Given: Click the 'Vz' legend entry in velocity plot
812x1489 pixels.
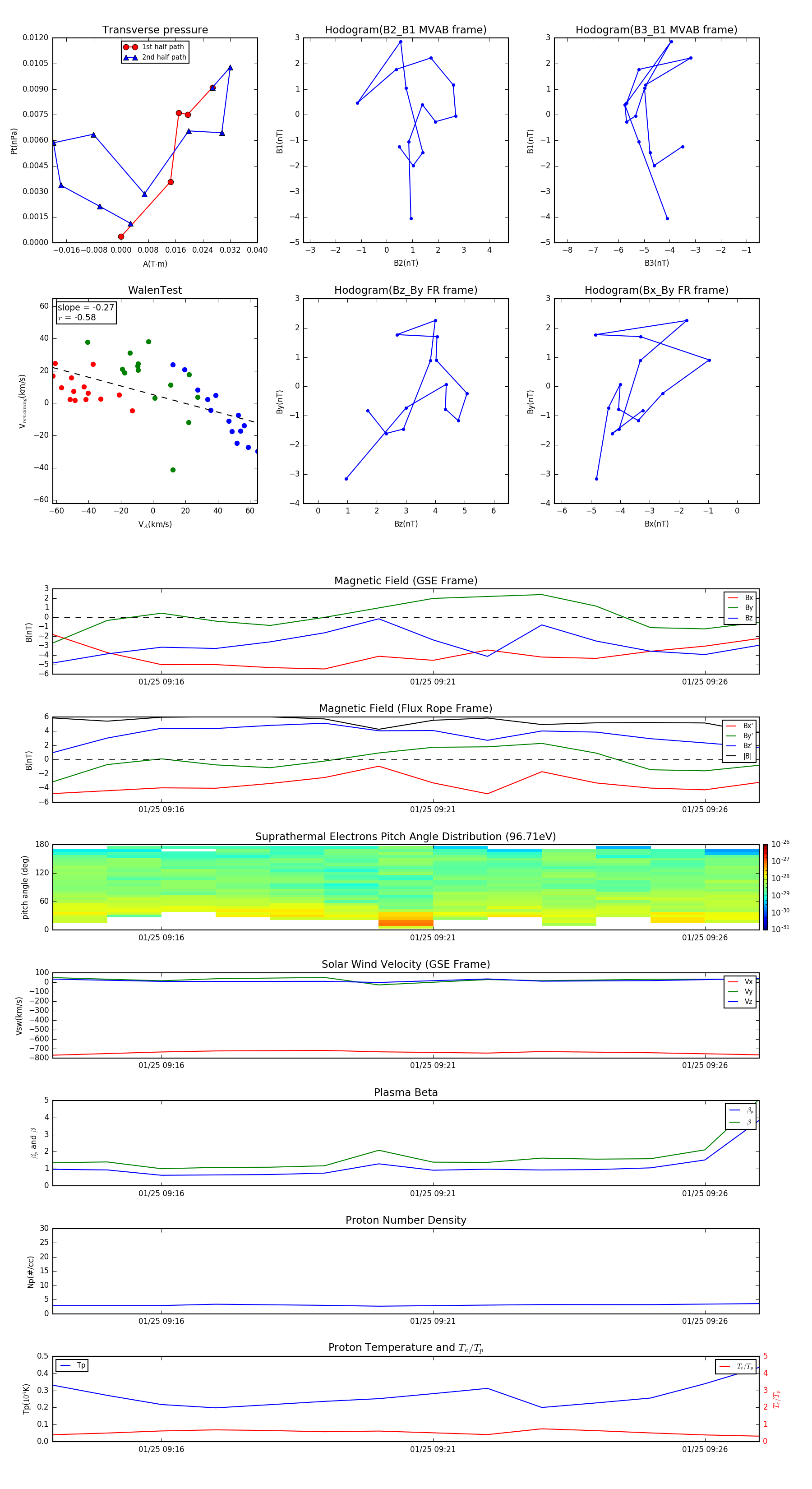Looking at the screenshot, I should [740, 1001].
